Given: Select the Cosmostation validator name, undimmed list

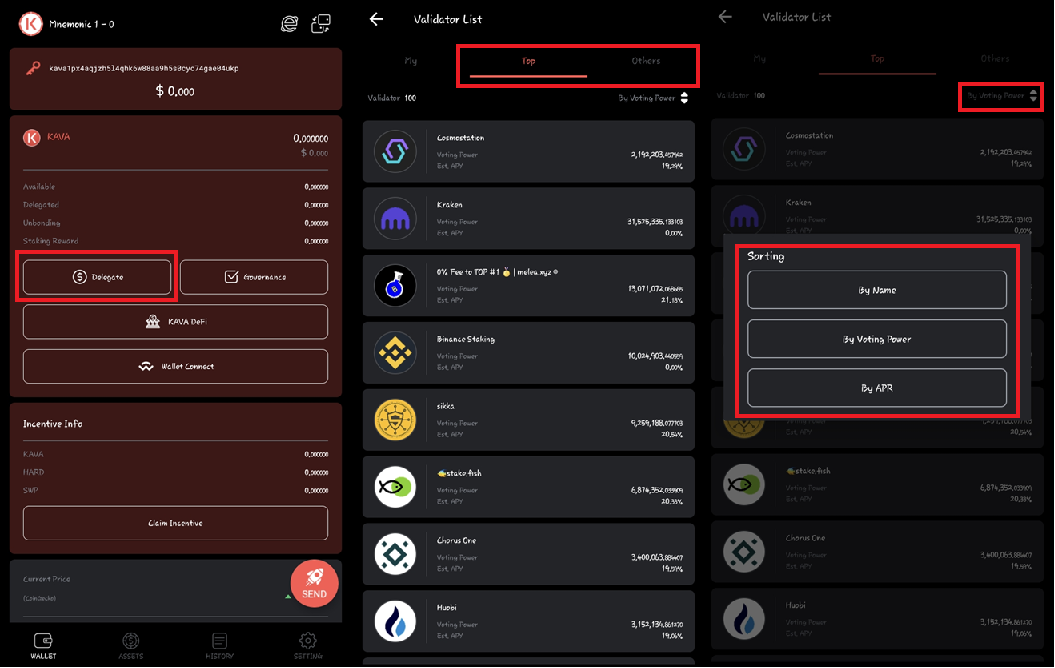Looking at the screenshot, I should (460, 138).
